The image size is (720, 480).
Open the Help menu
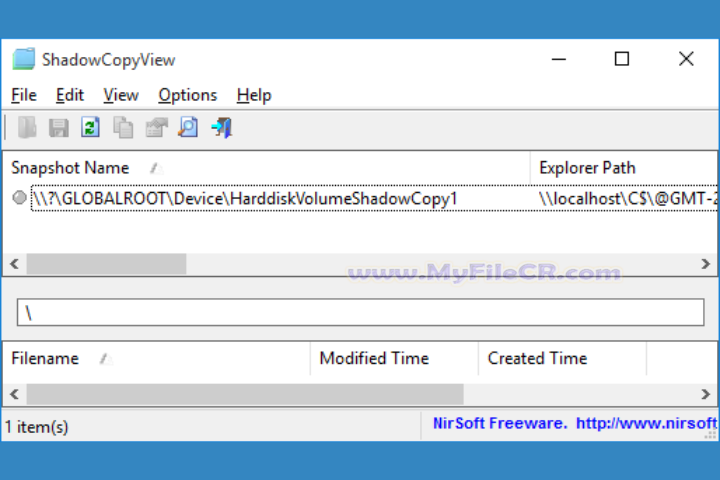pos(254,95)
